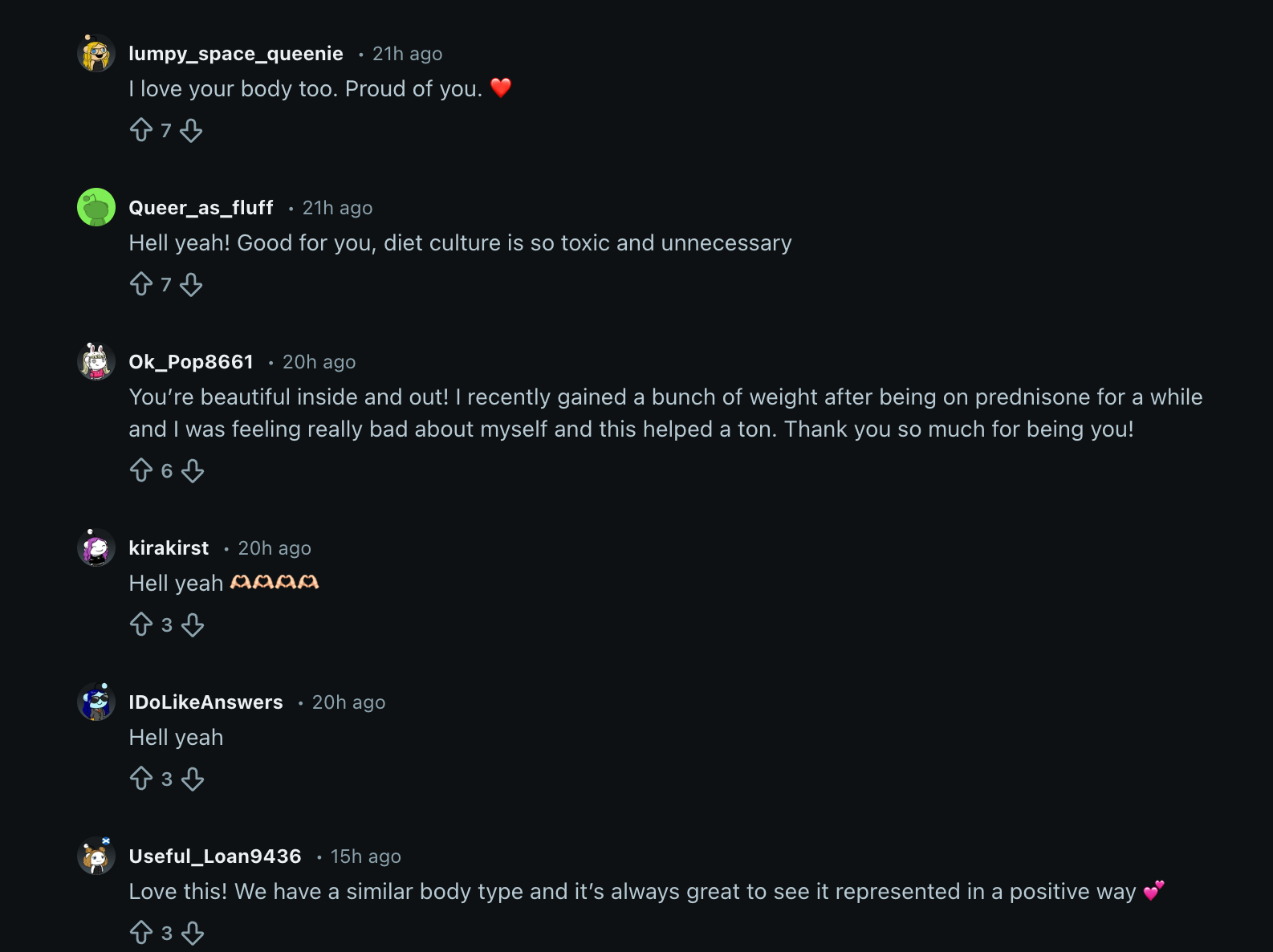Upvote IDoLikeAnswers' comment
The height and width of the screenshot is (952, 1273).
[x=141, y=779]
